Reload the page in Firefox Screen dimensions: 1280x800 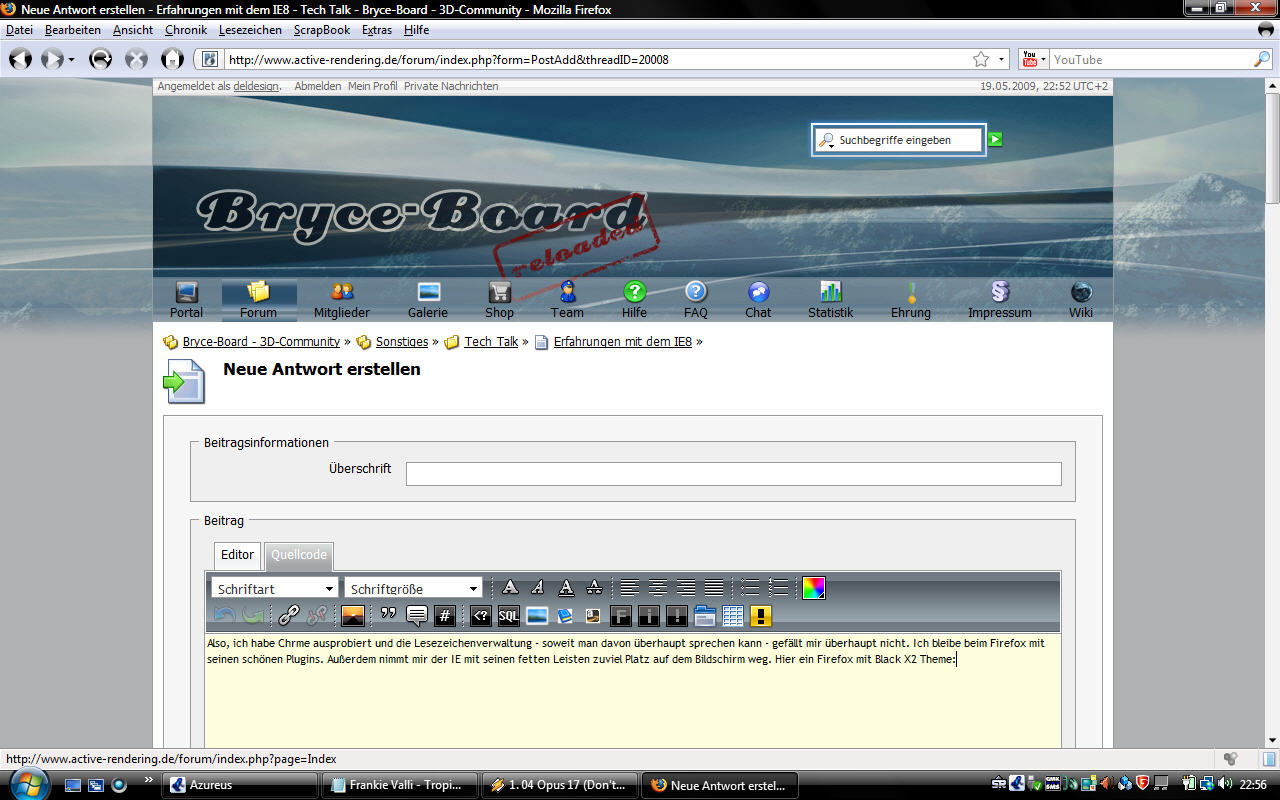pos(100,59)
